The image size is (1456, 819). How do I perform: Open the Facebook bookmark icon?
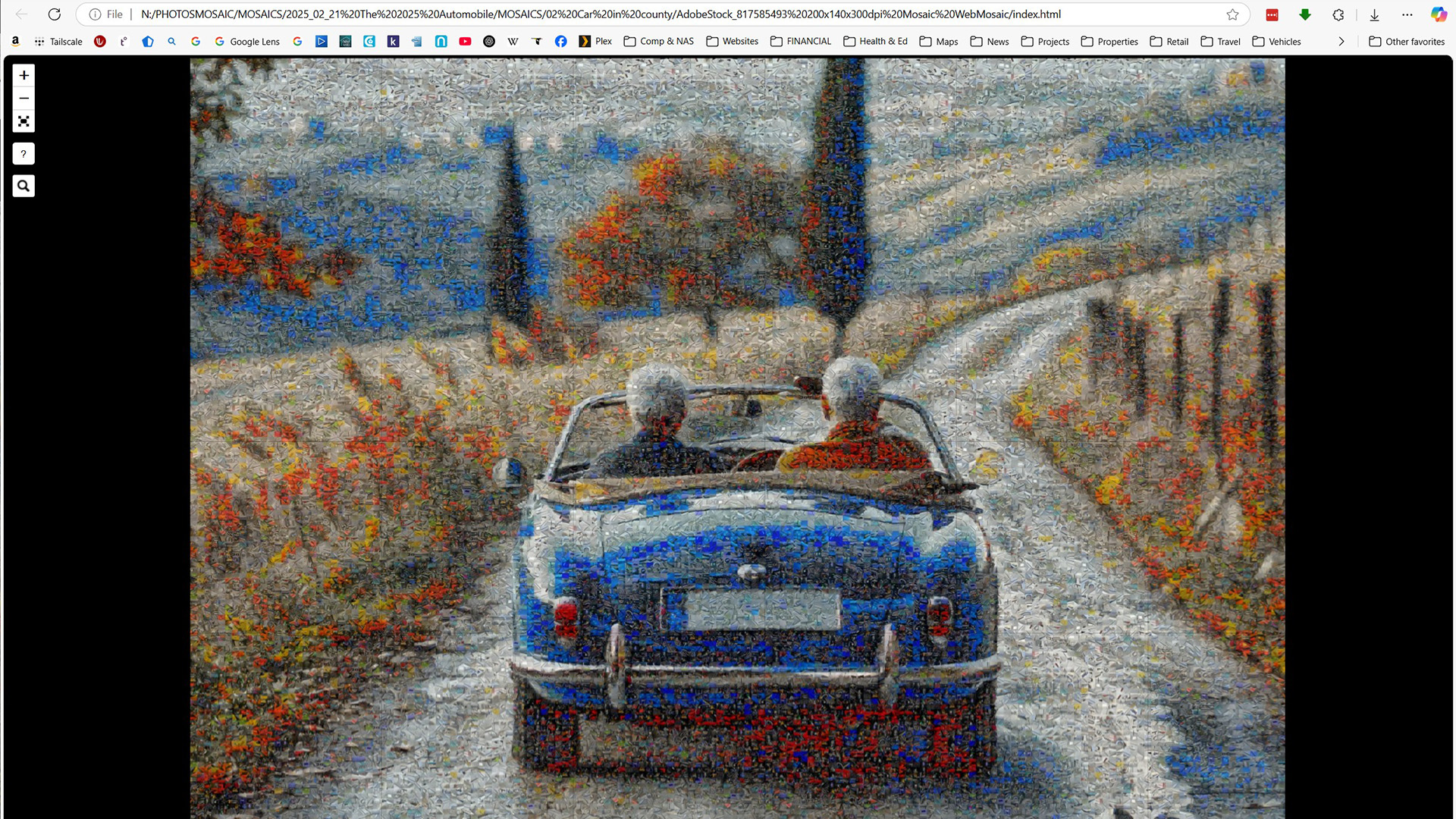[x=560, y=41]
